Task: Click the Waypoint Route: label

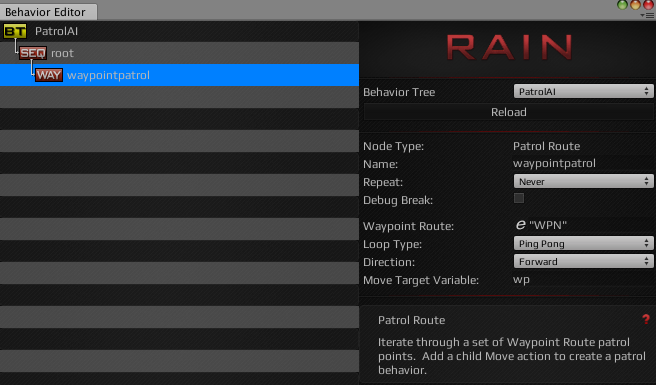Action: point(408,226)
